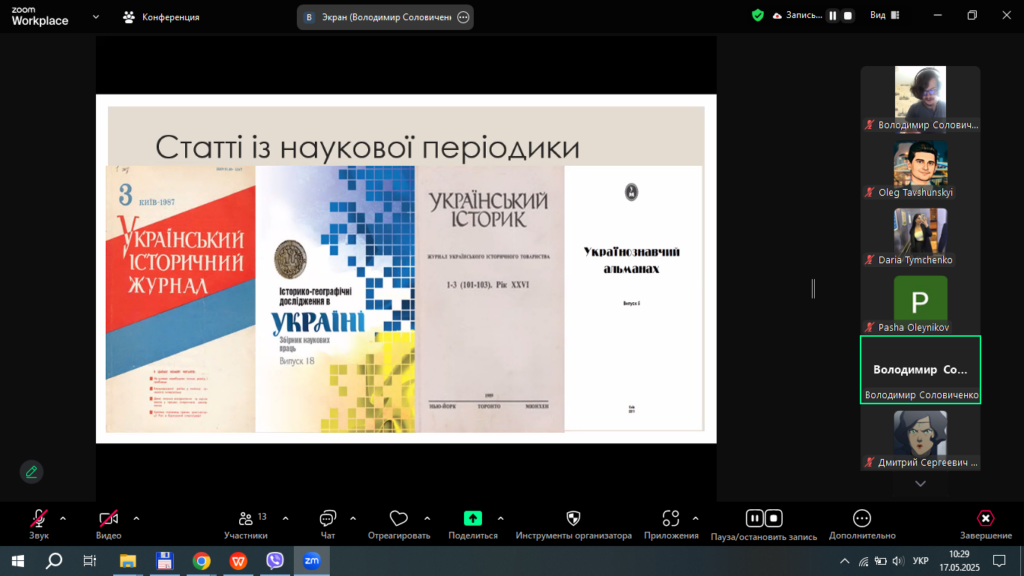Select Pasha Oleynikov's video thumbnail
This screenshot has width=1024, height=576.
pyautogui.click(x=920, y=303)
